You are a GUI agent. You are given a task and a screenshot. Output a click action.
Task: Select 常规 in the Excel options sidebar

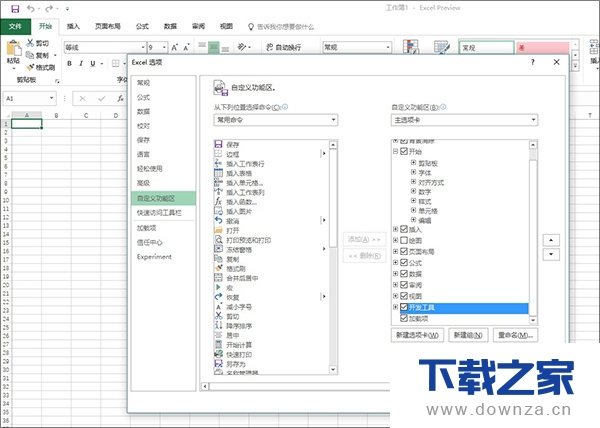tap(163, 83)
